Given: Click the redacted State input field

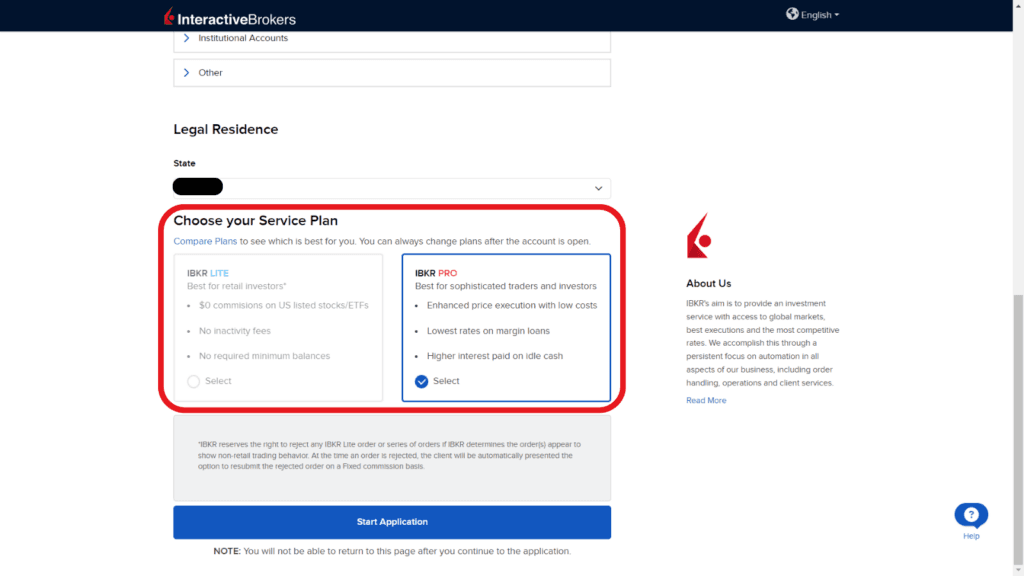Looking at the screenshot, I should pos(197,186).
